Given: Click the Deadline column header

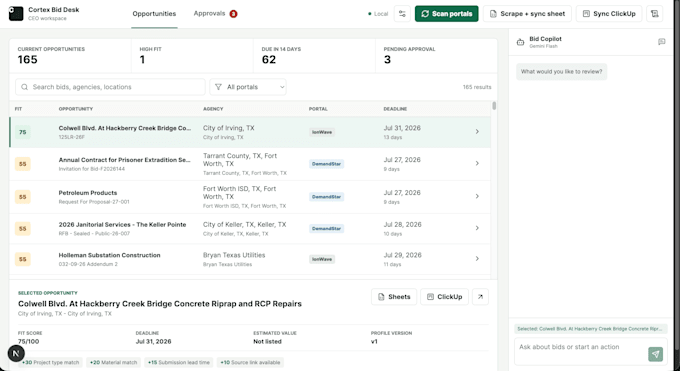Looking at the screenshot, I should (395, 109).
